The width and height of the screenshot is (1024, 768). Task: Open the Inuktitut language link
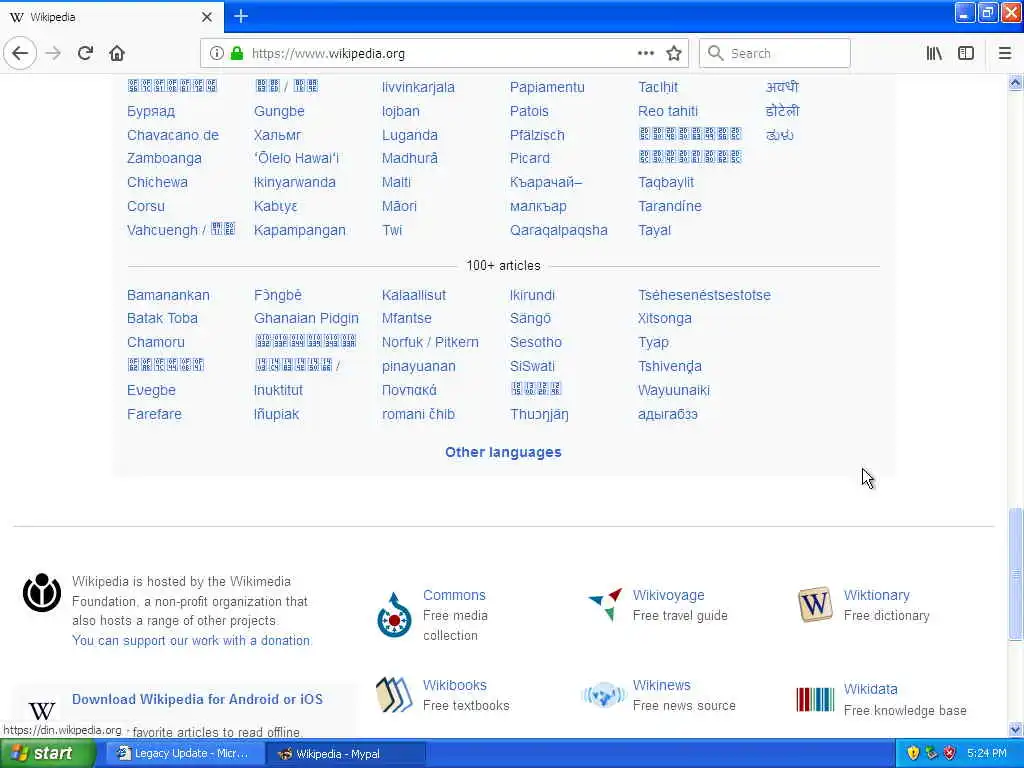[278, 390]
